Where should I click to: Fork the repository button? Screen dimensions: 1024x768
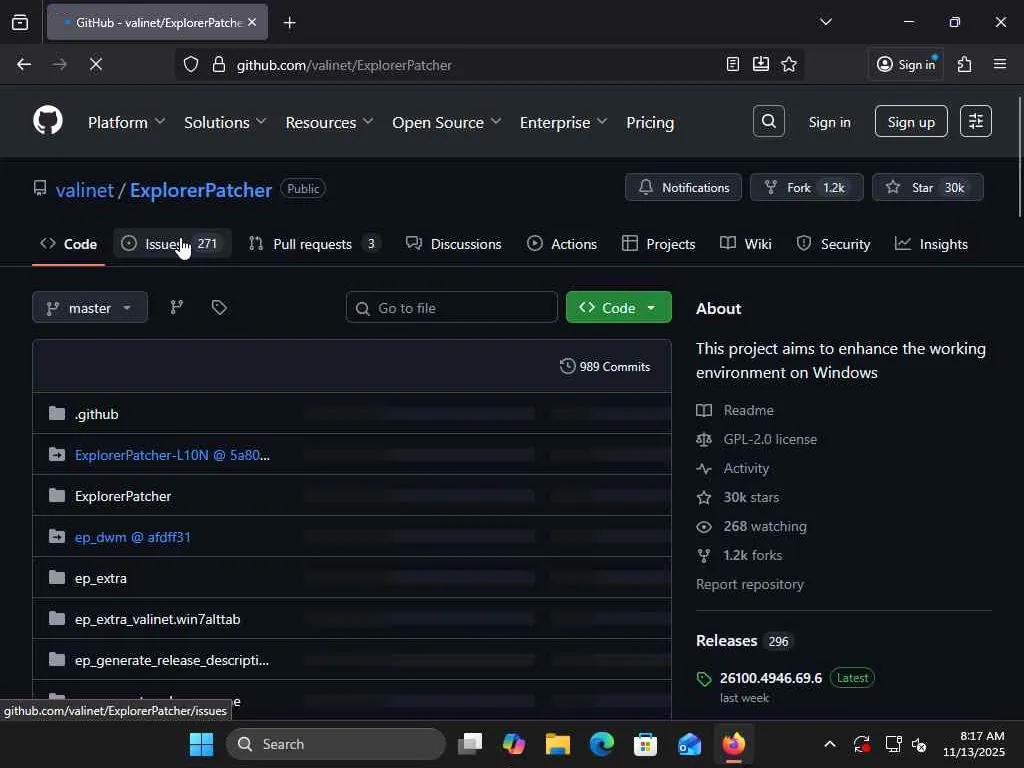807,187
